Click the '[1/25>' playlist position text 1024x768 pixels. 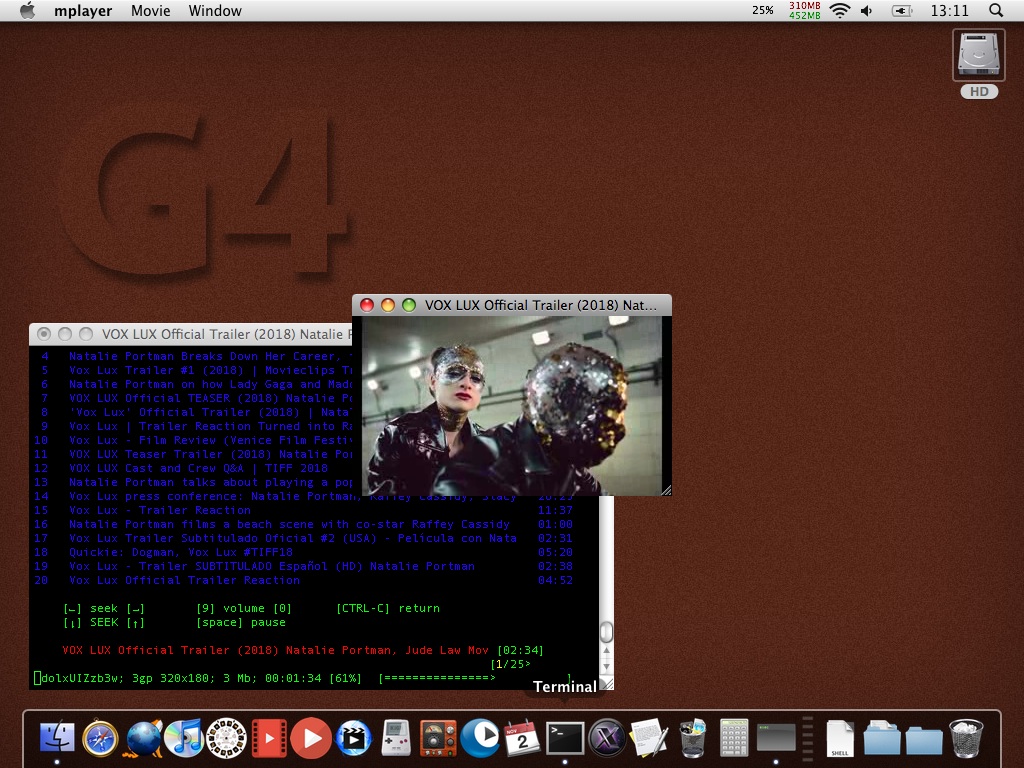(x=511, y=664)
